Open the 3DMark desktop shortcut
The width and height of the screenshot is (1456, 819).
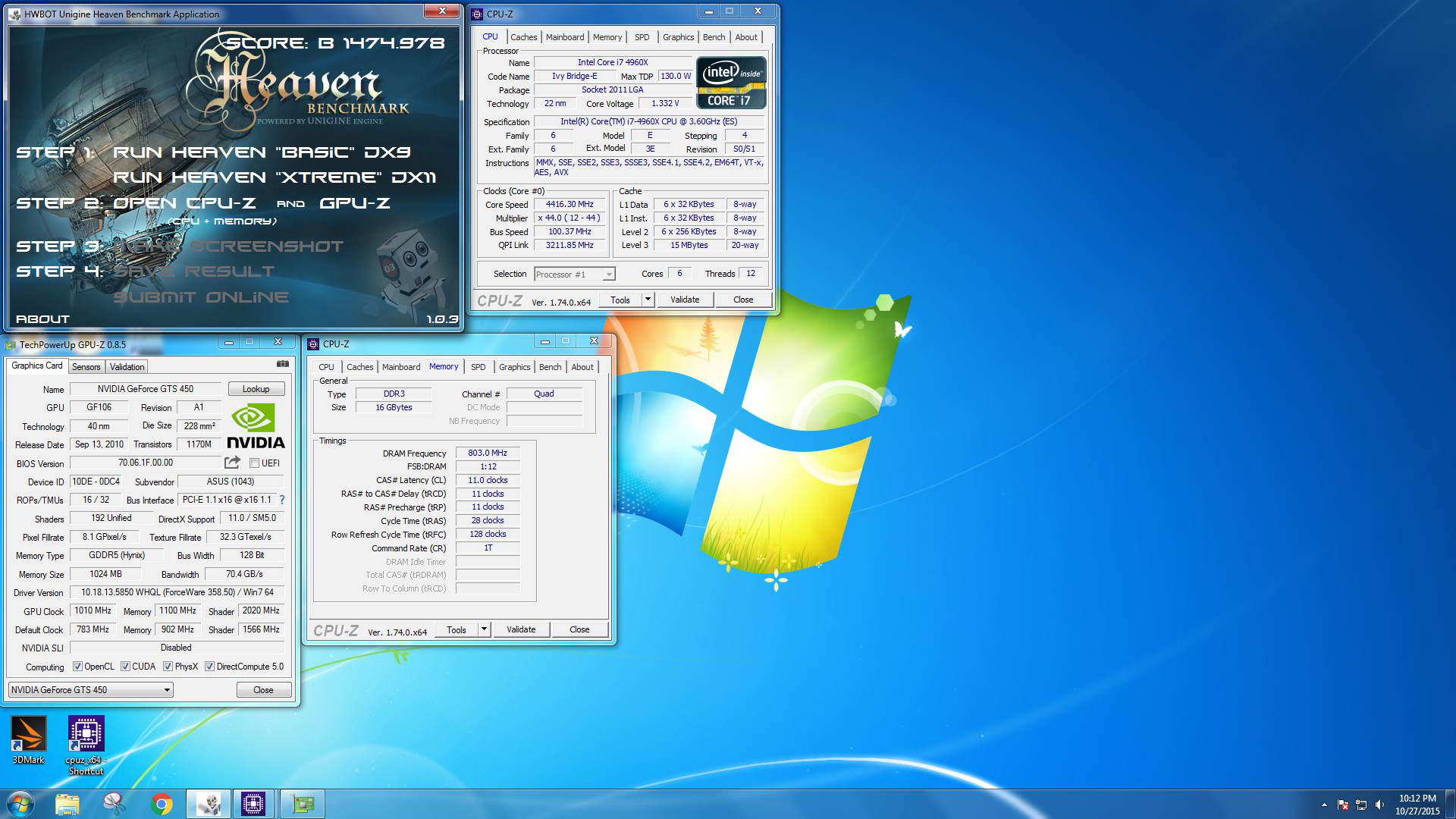(29, 740)
